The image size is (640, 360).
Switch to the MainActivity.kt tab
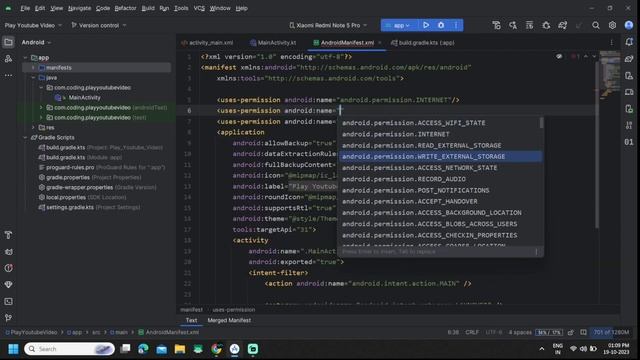273,42
